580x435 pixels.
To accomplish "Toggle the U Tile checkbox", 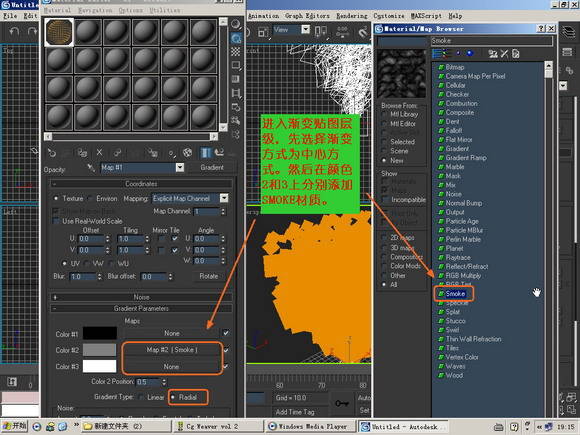I will click(175, 239).
